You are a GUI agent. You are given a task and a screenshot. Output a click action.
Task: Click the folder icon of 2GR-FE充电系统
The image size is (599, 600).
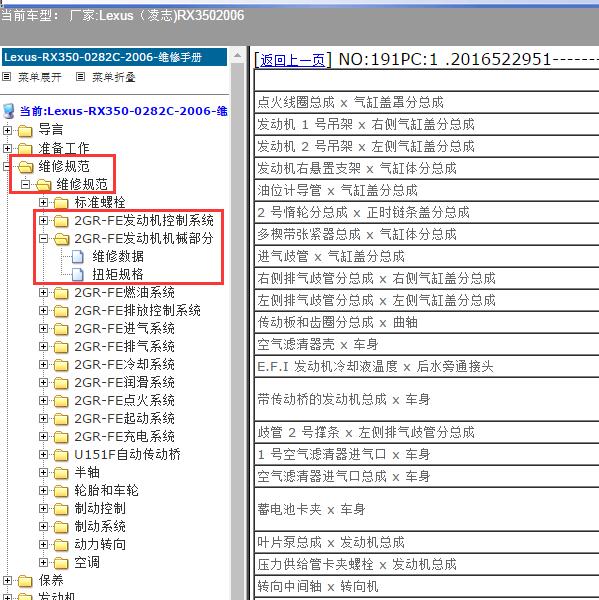(61, 437)
